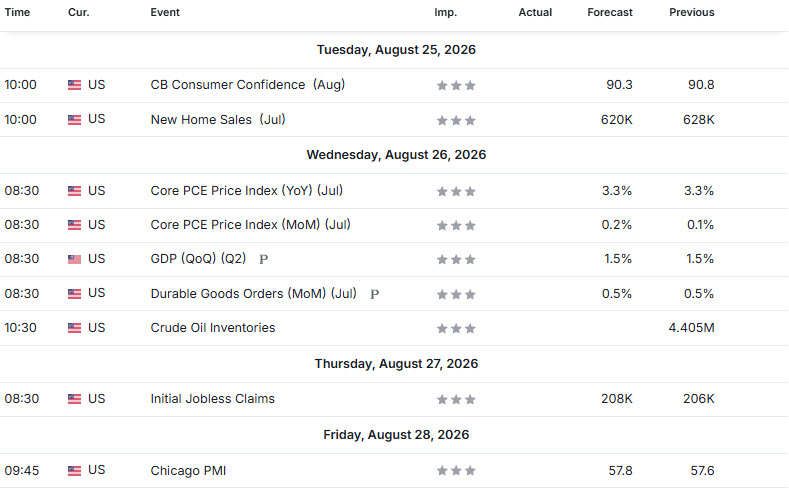Open the Core PCE Price Index (MoM) event
The width and height of the screenshot is (789, 500).
pyautogui.click(x=251, y=224)
